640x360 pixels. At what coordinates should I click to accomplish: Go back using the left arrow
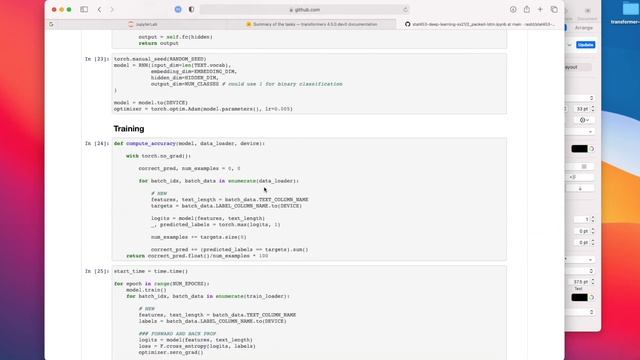100,9
